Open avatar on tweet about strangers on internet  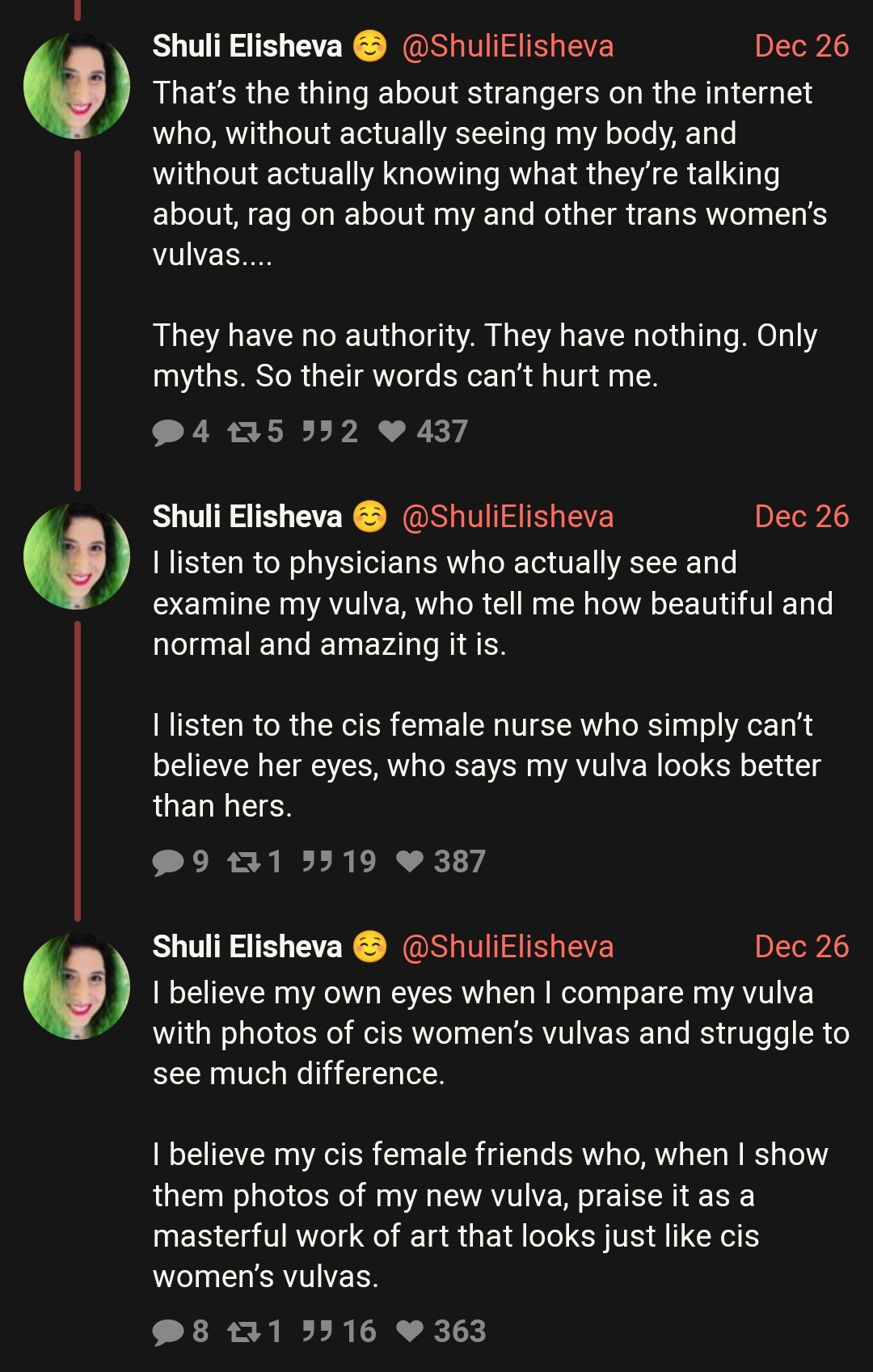77,86
